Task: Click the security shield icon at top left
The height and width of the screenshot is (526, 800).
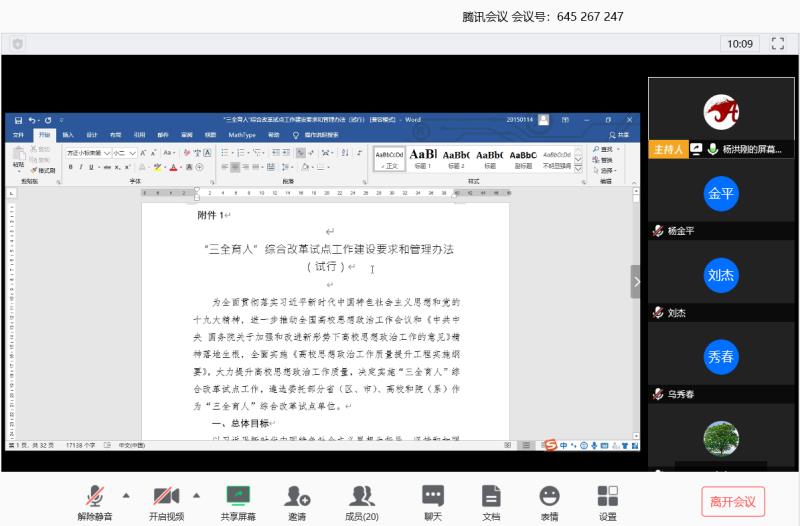Action: click(x=17, y=44)
